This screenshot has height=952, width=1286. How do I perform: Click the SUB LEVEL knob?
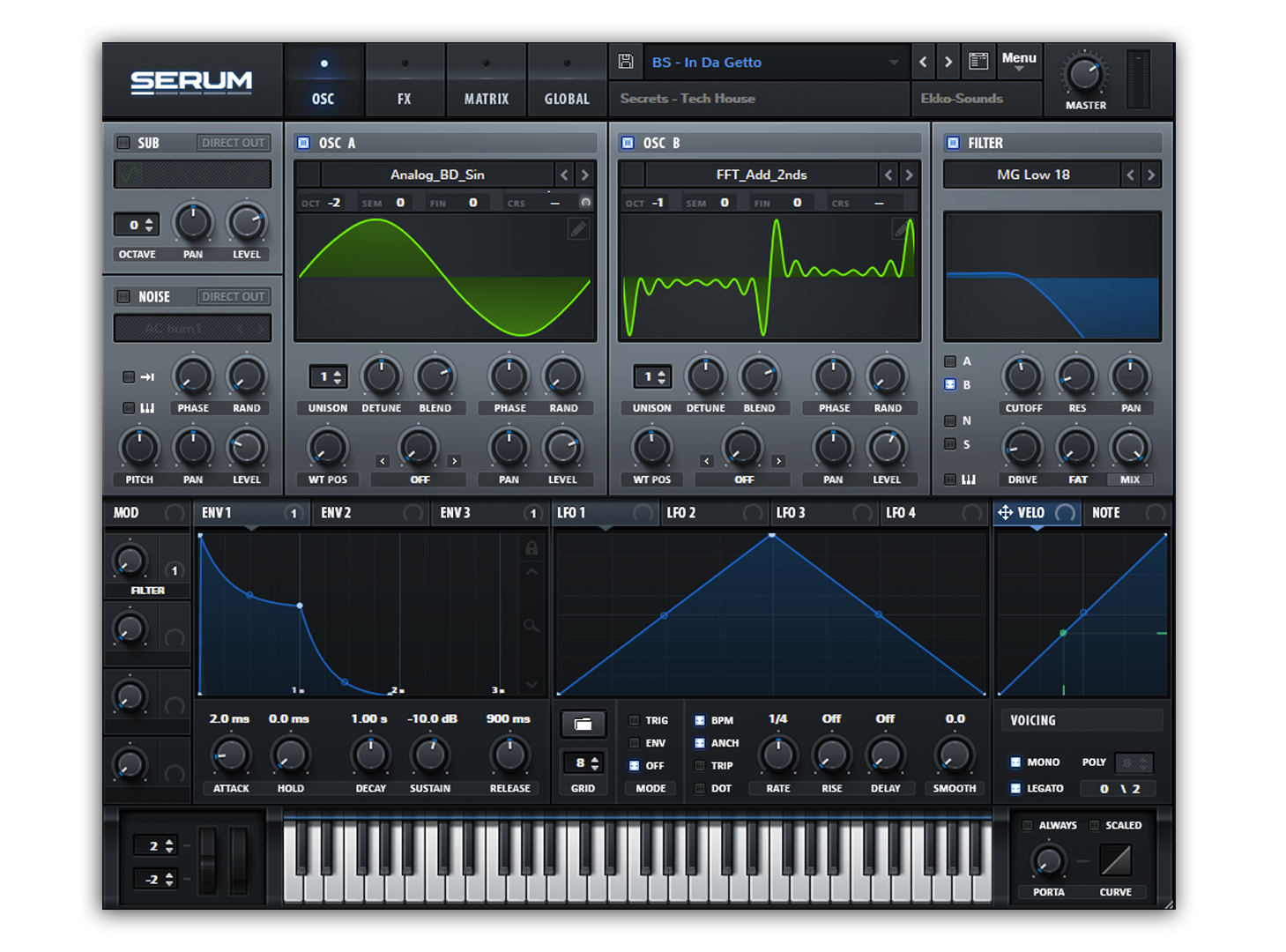247,222
